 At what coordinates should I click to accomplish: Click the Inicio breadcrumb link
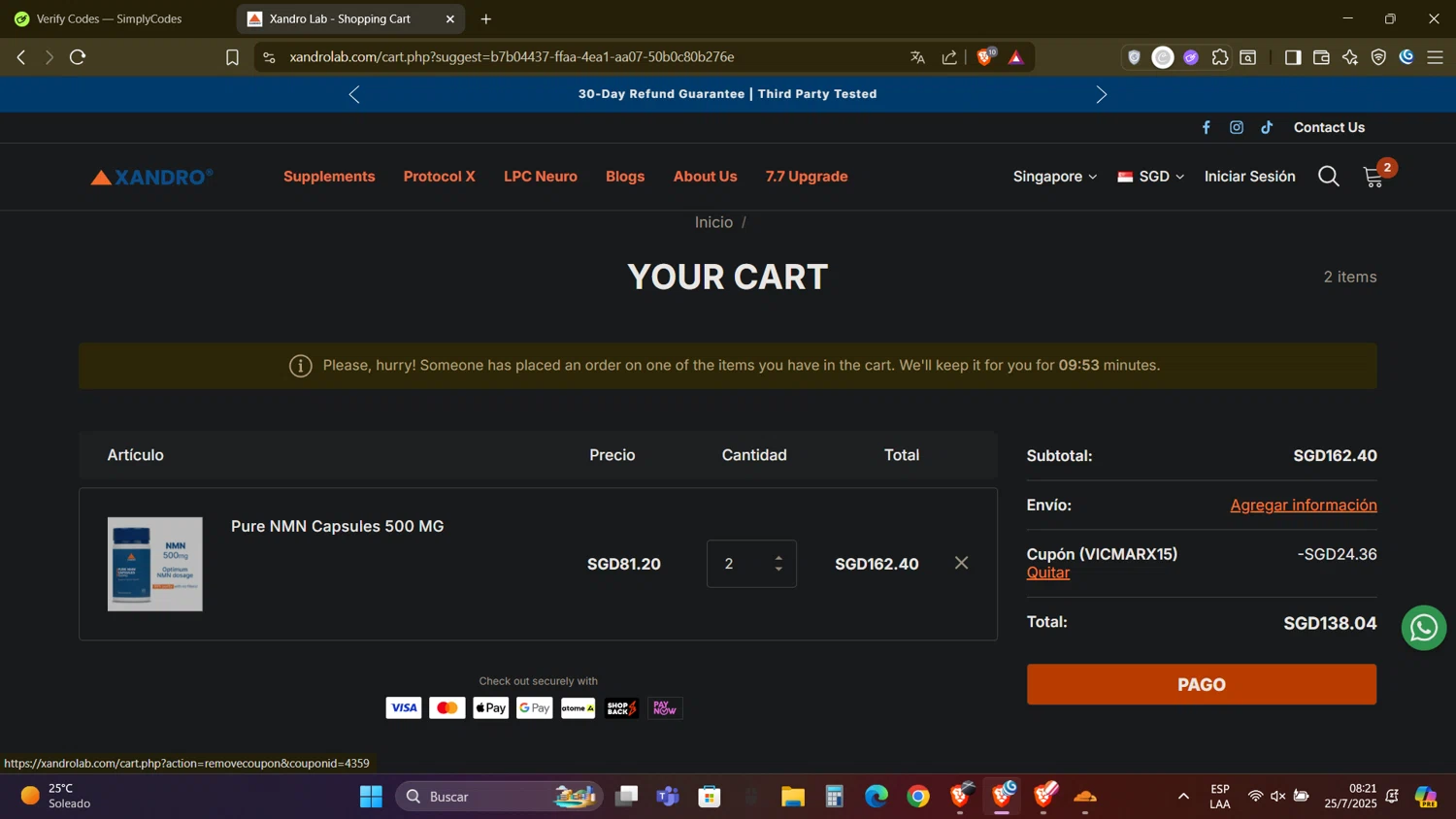(713, 222)
